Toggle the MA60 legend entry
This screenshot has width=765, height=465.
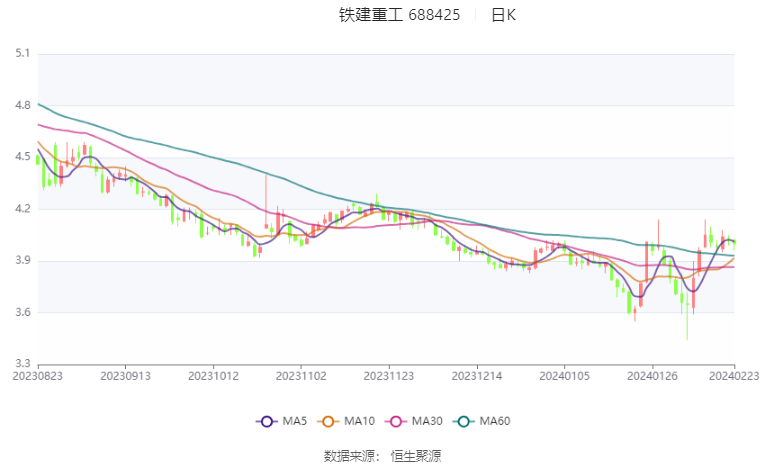pyautogui.click(x=482, y=421)
